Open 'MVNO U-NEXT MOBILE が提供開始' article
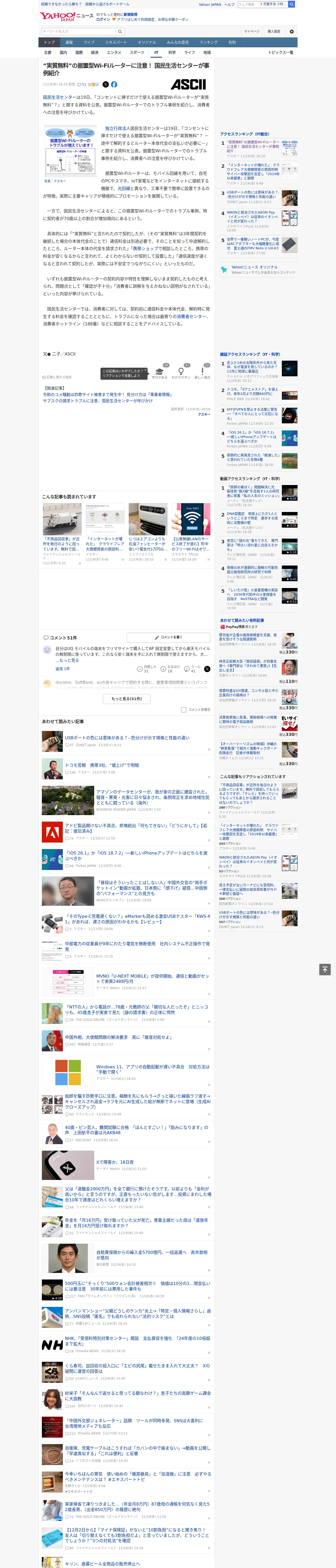Image resolution: width=336 pixels, height=1568 pixels. (x=153, y=979)
